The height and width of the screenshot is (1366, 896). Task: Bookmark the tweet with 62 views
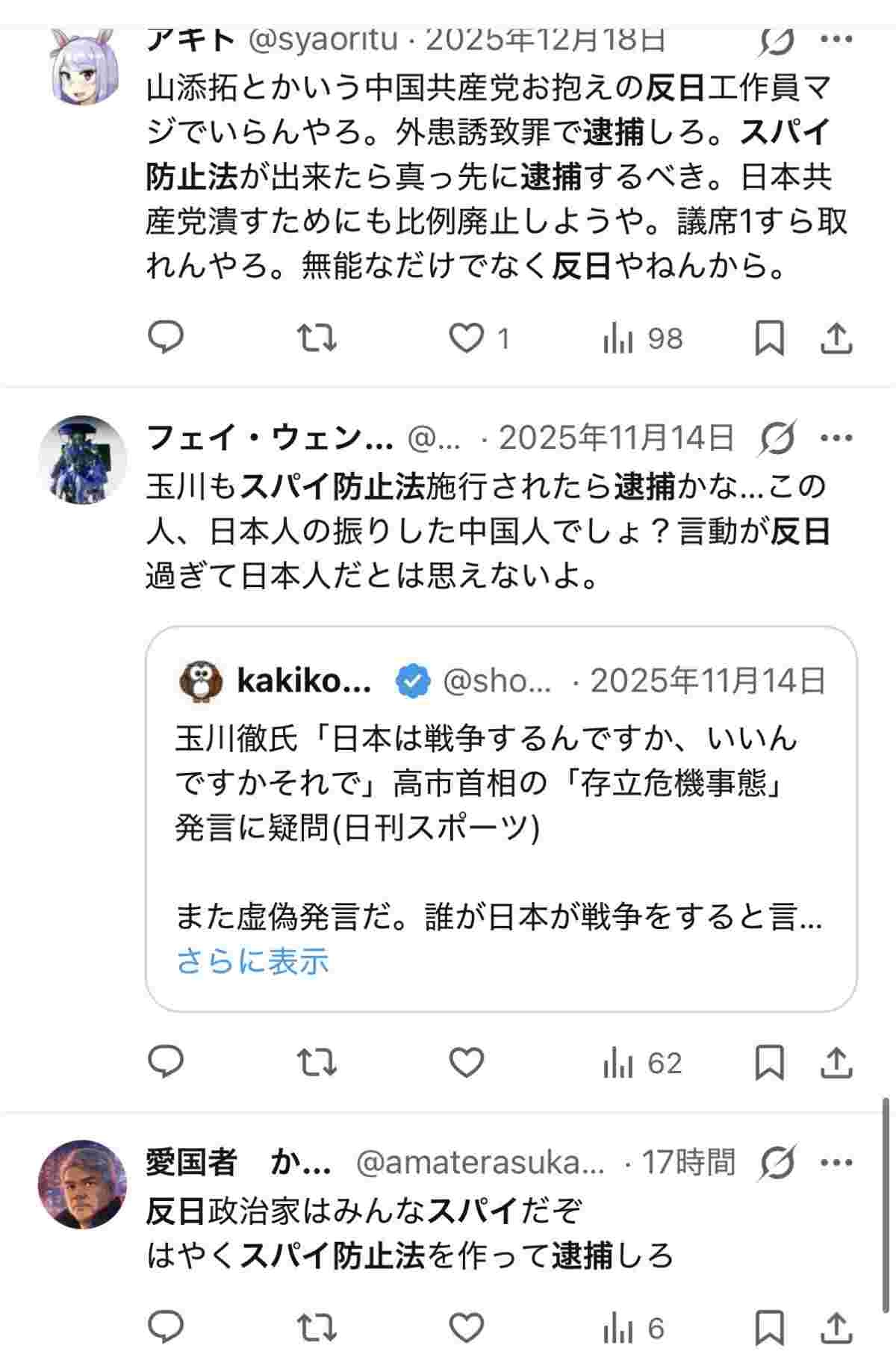[x=769, y=1063]
